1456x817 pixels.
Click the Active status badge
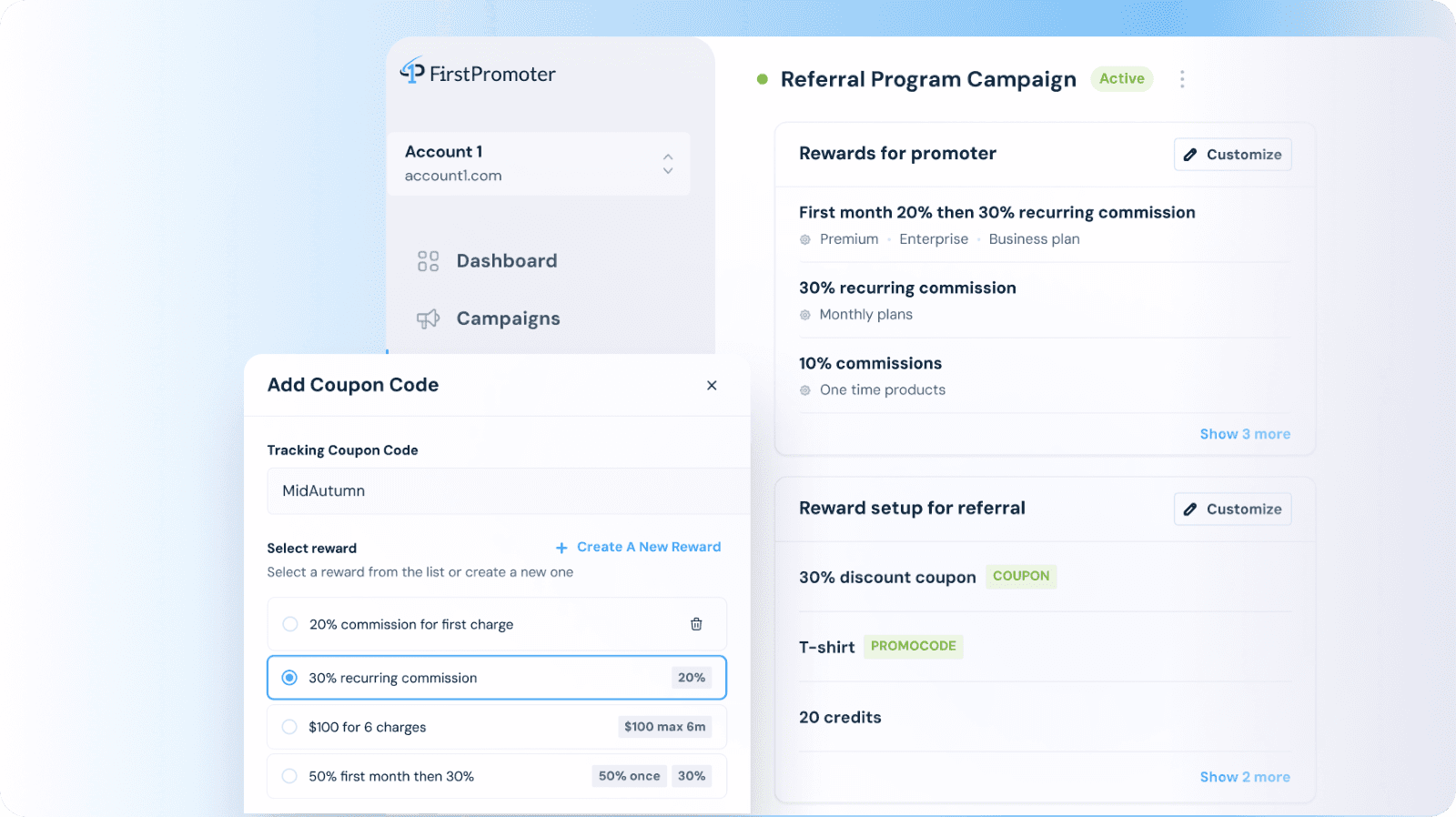pos(1121,79)
